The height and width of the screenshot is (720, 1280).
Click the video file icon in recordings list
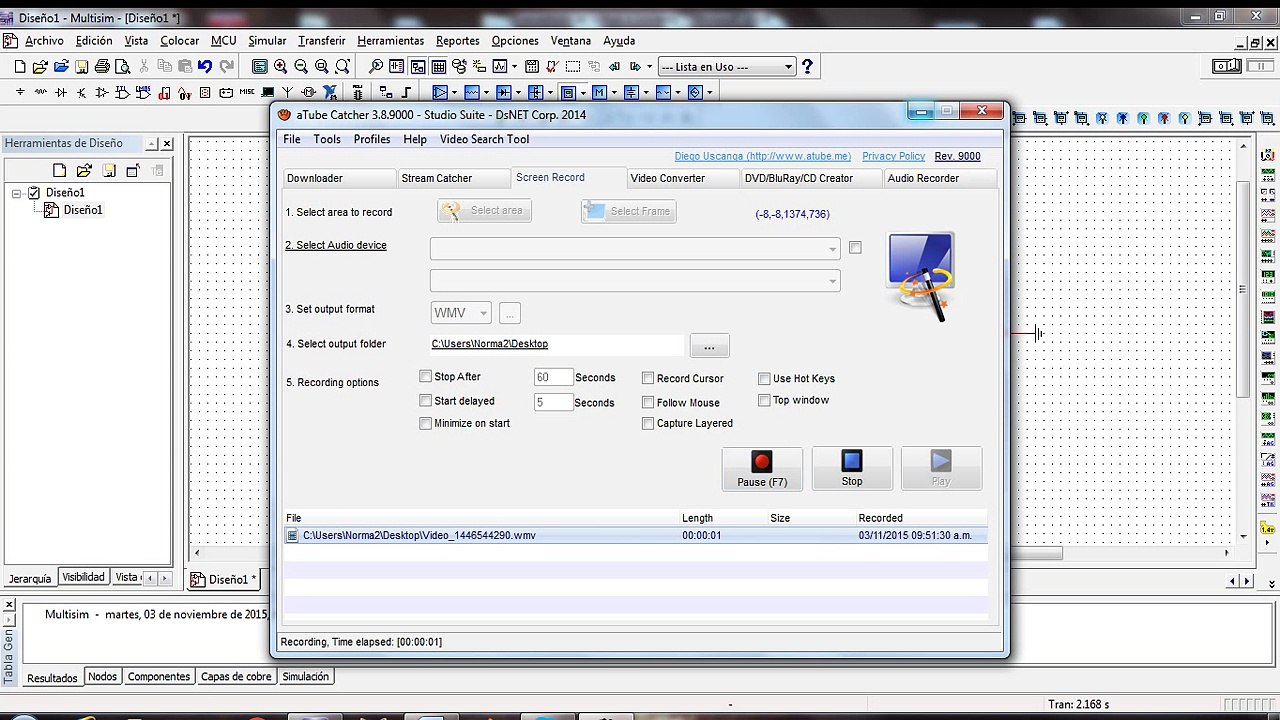coord(292,535)
